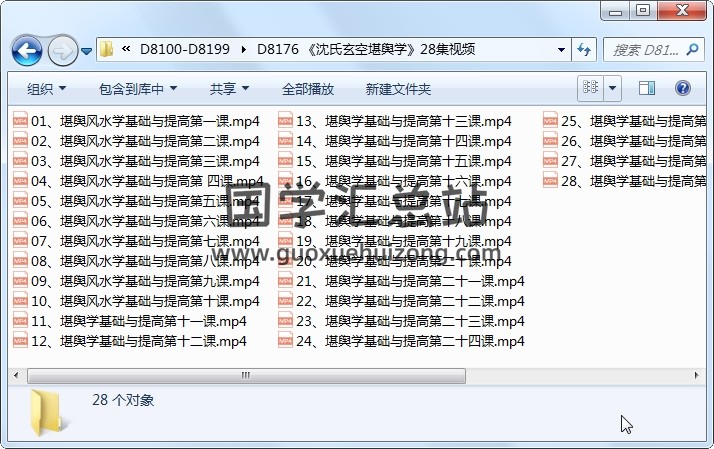Select MP4 icon of file 14 第十四课
The height and width of the screenshot is (449, 714).
285,141
